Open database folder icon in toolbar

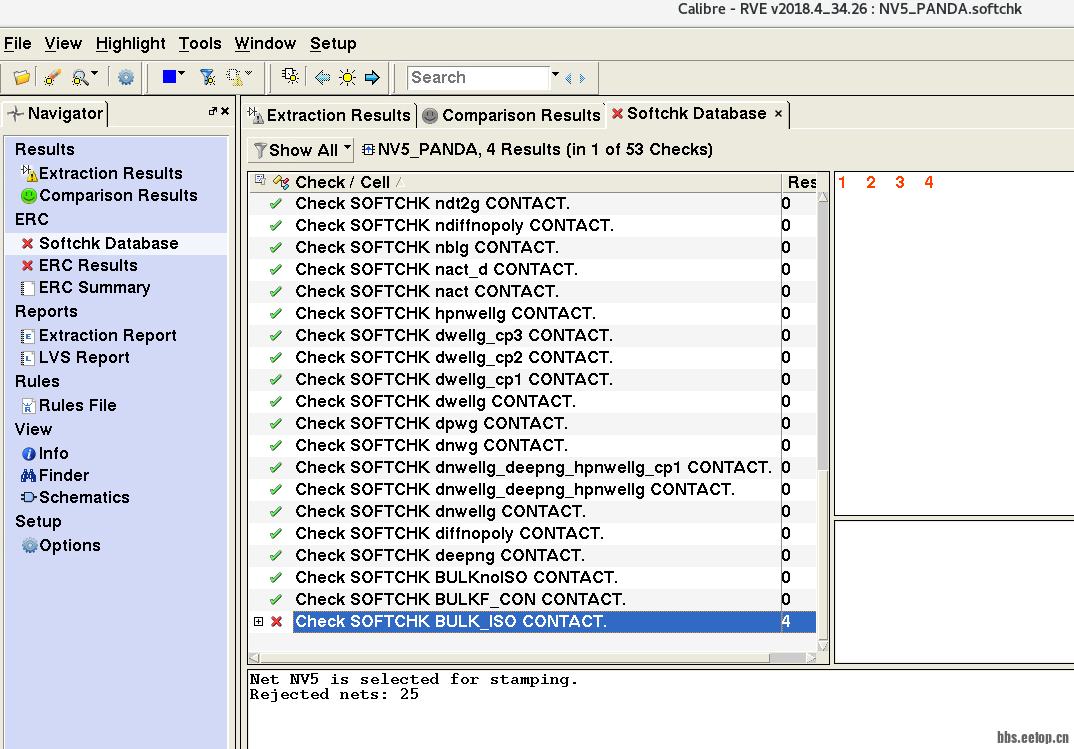click(x=21, y=77)
